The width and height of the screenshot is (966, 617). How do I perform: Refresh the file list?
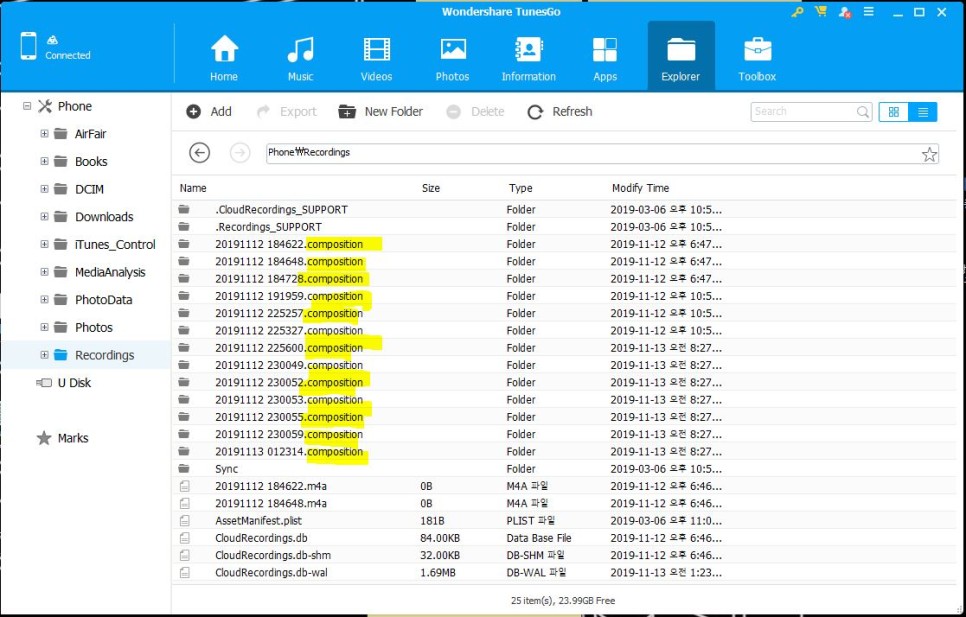[560, 111]
